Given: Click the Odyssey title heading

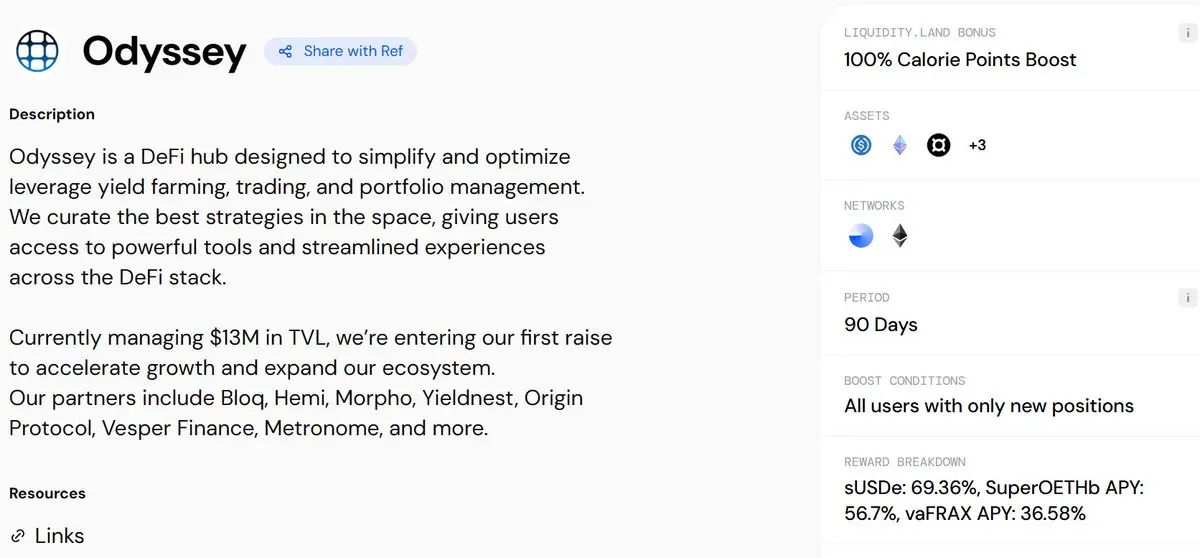Looking at the screenshot, I should (x=164, y=52).
